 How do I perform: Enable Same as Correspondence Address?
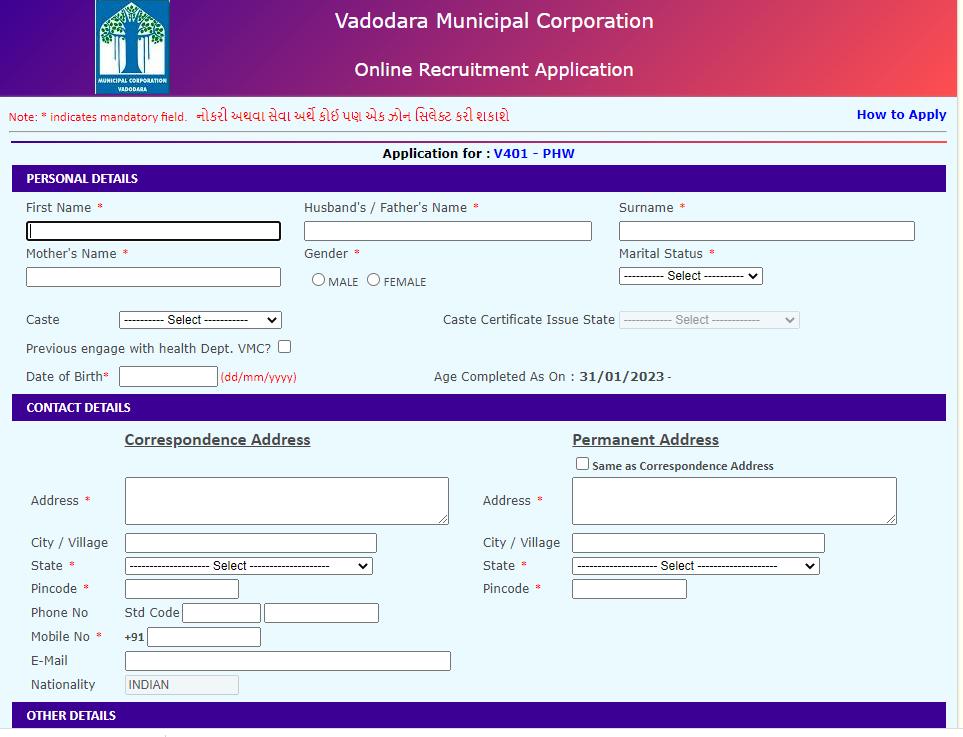click(x=582, y=463)
